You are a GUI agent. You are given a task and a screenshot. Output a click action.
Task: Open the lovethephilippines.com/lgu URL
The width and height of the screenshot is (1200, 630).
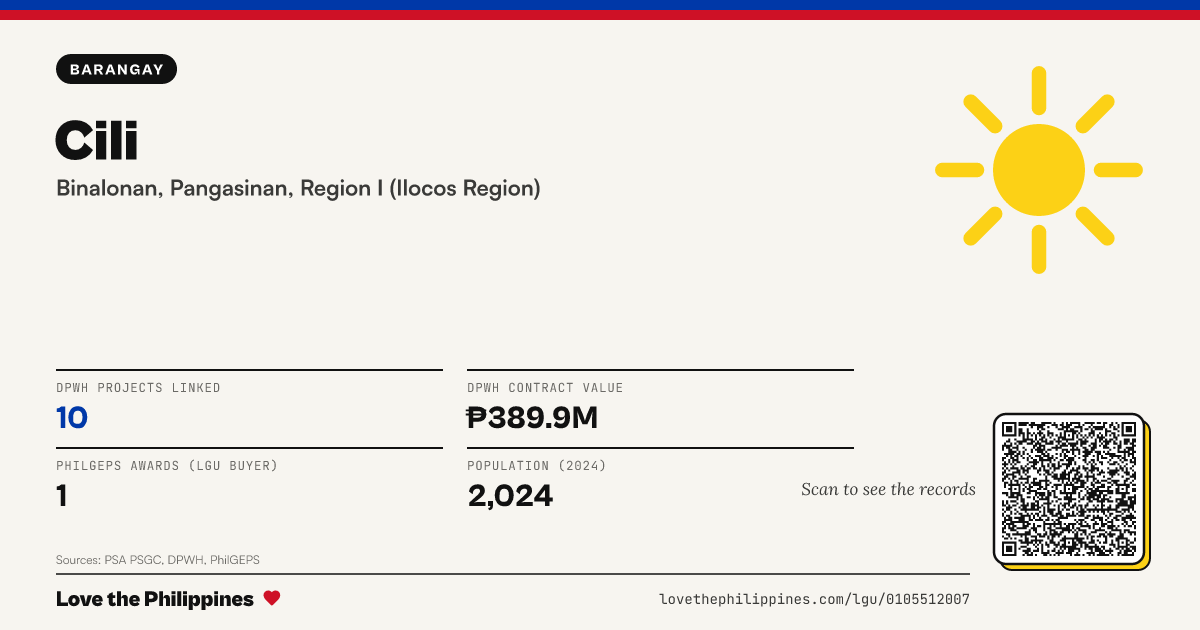(814, 599)
